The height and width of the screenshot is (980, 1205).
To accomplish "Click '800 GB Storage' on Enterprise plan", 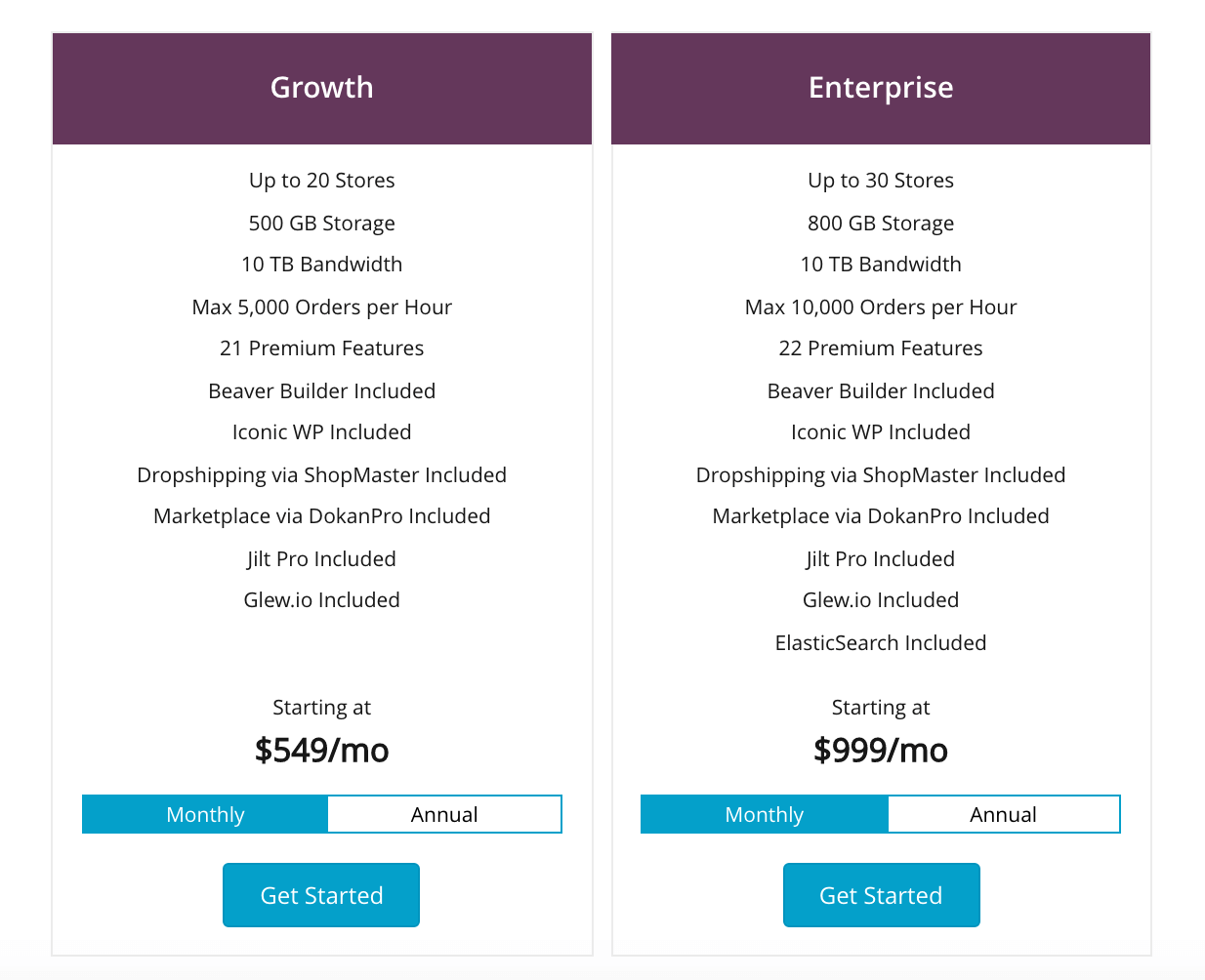I will [881, 224].
